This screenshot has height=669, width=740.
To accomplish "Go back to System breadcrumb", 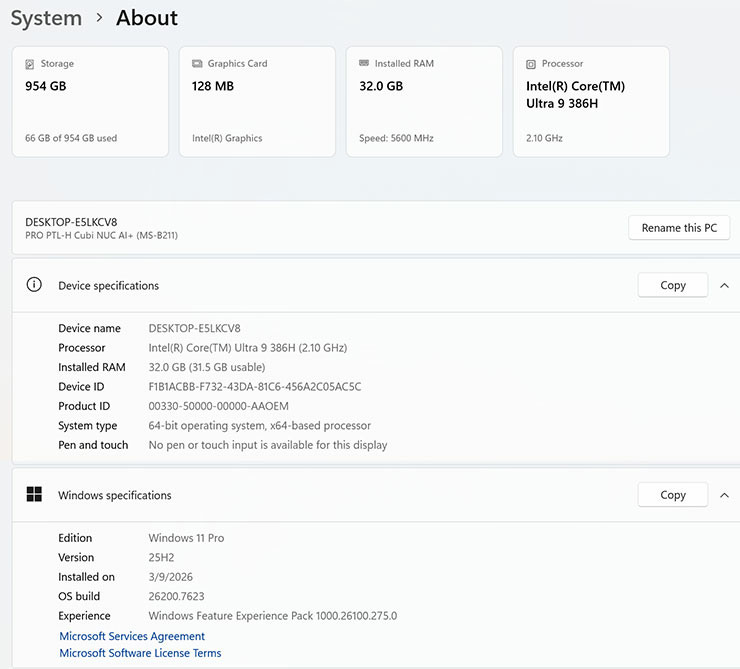I will [46, 18].
